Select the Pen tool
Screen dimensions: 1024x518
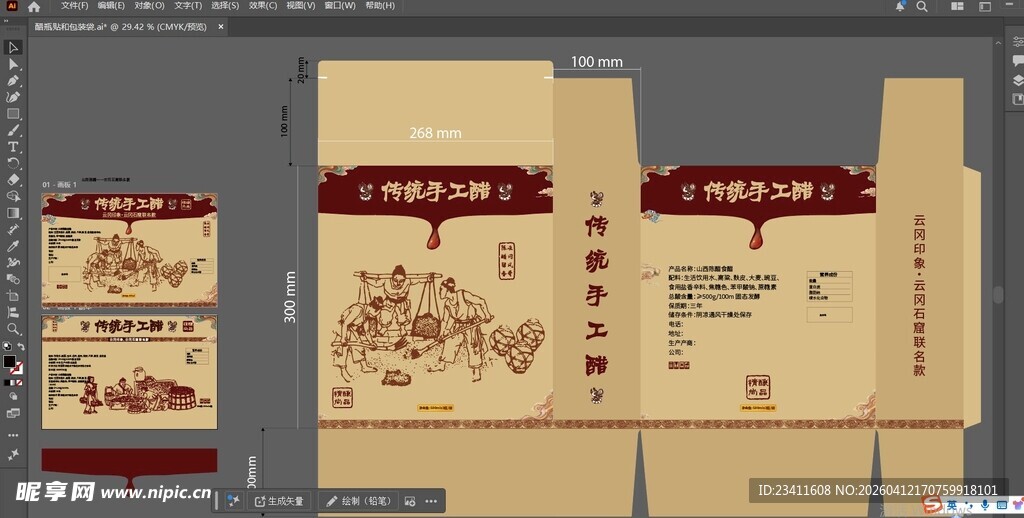(13, 80)
